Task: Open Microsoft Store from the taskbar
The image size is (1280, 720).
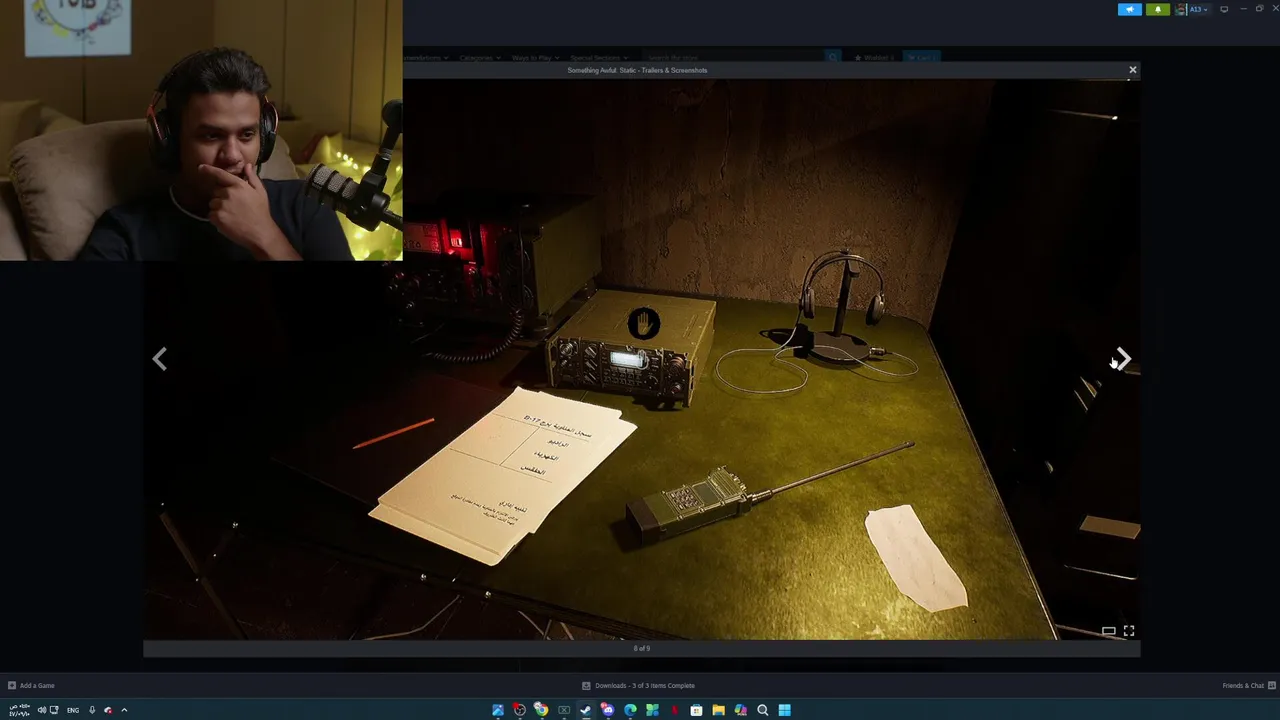Action: click(696, 710)
